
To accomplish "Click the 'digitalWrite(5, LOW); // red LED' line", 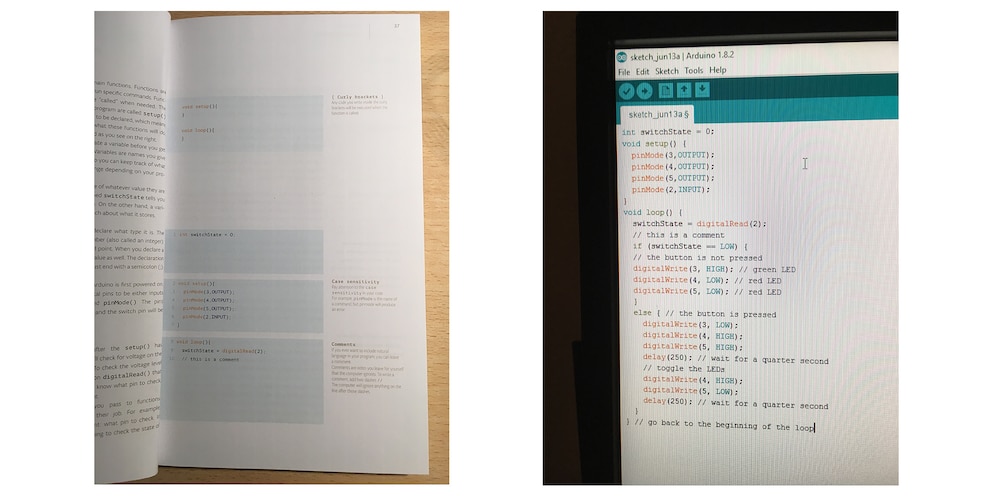I will [707, 292].
